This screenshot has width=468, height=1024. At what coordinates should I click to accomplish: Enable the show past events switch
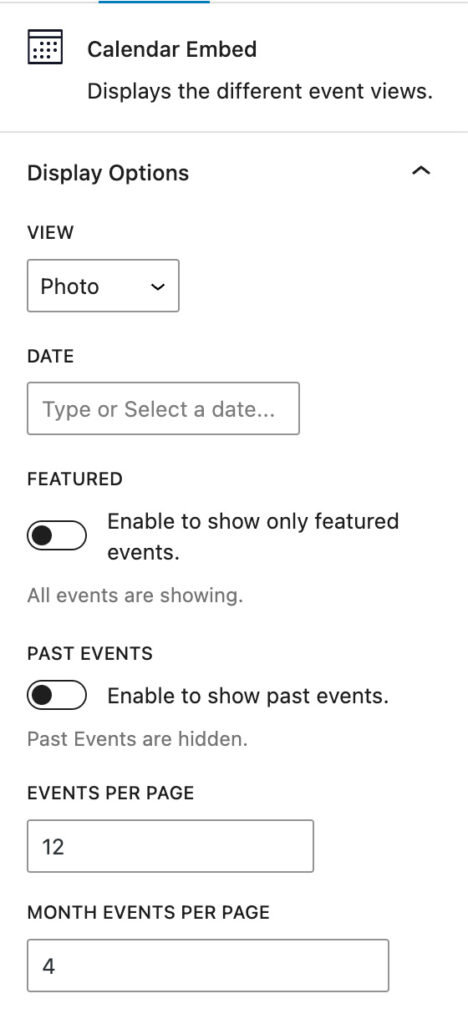click(x=57, y=695)
